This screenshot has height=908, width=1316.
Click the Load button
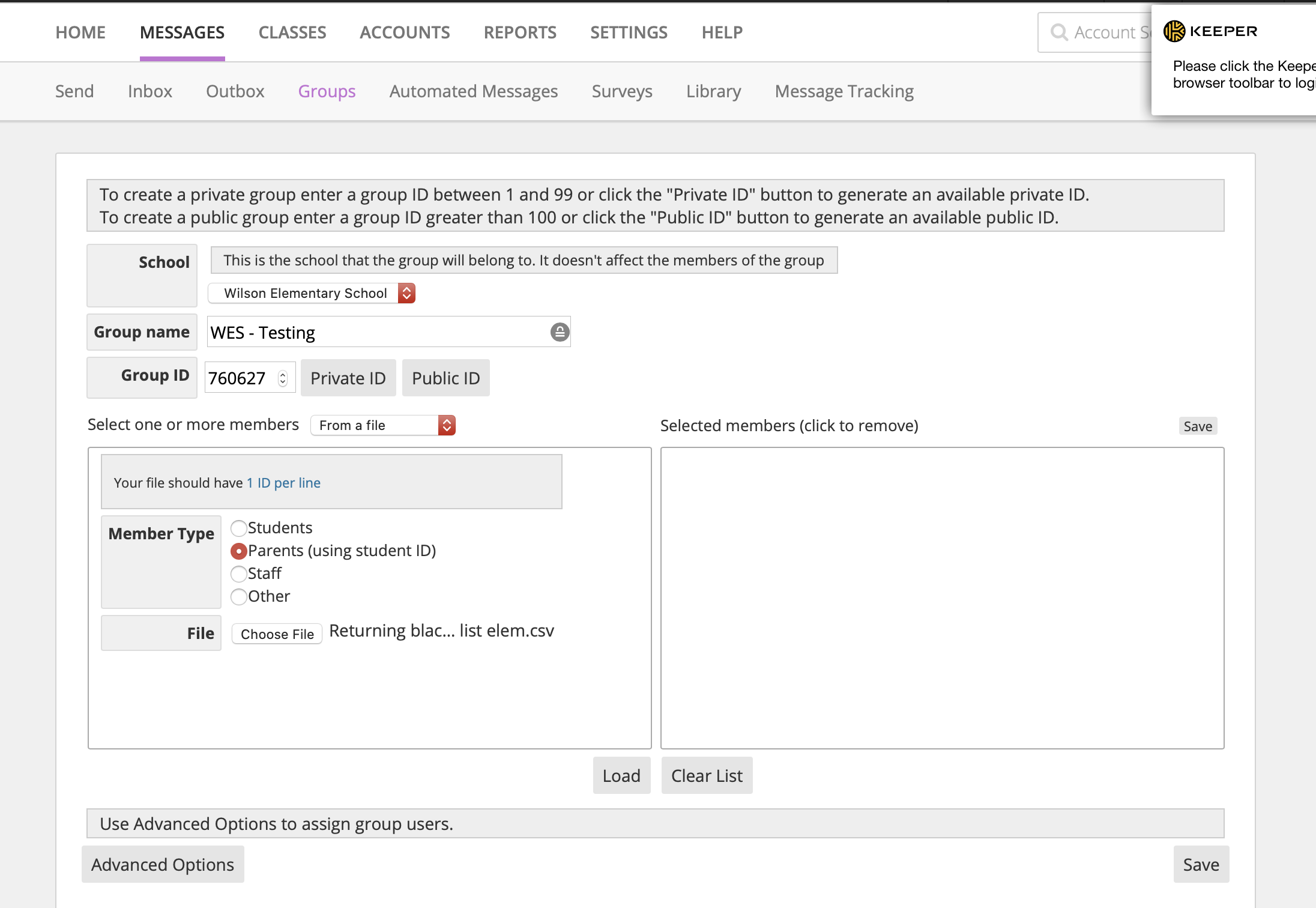click(621, 776)
